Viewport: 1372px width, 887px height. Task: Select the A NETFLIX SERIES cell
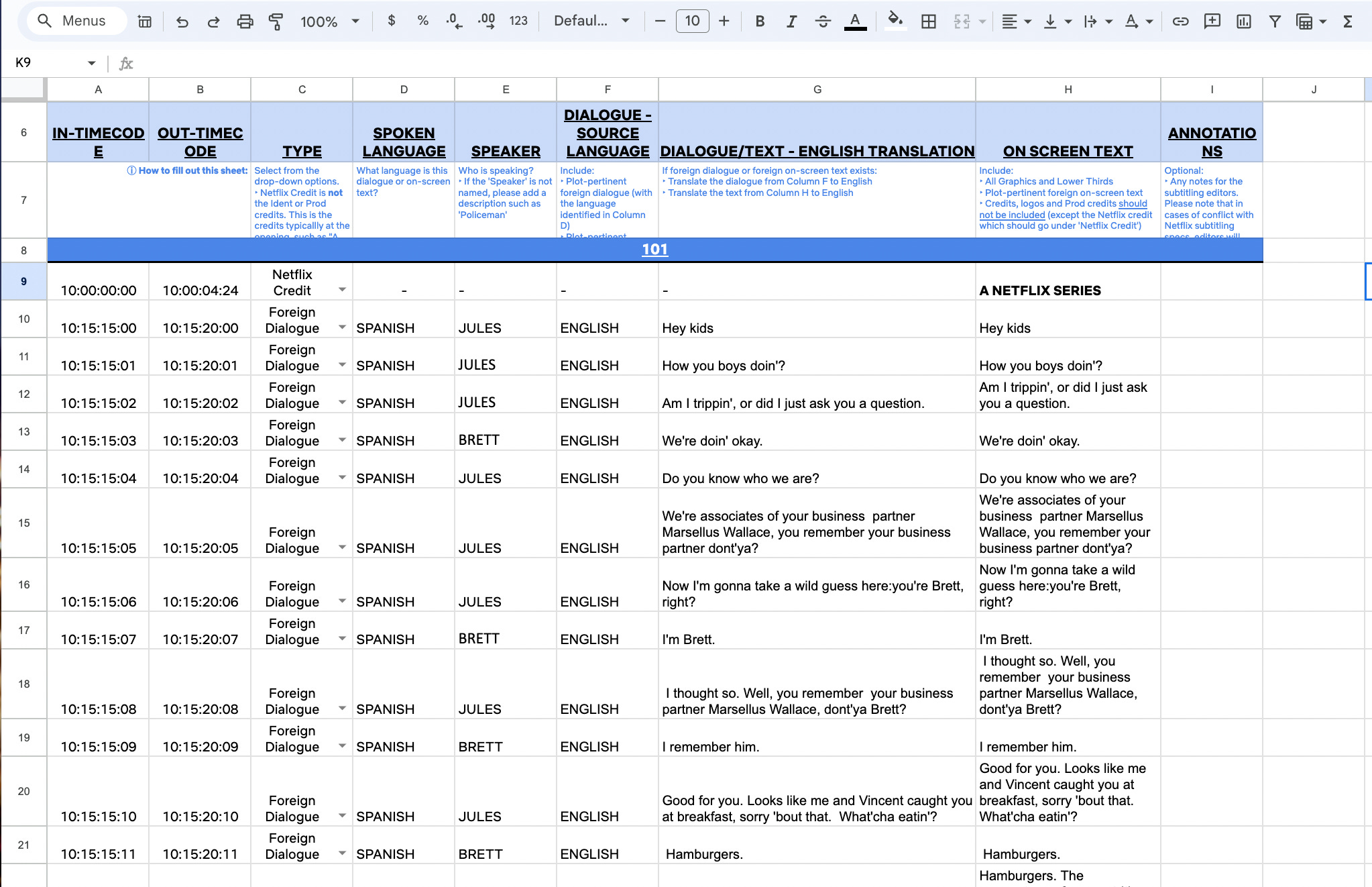tap(1068, 281)
